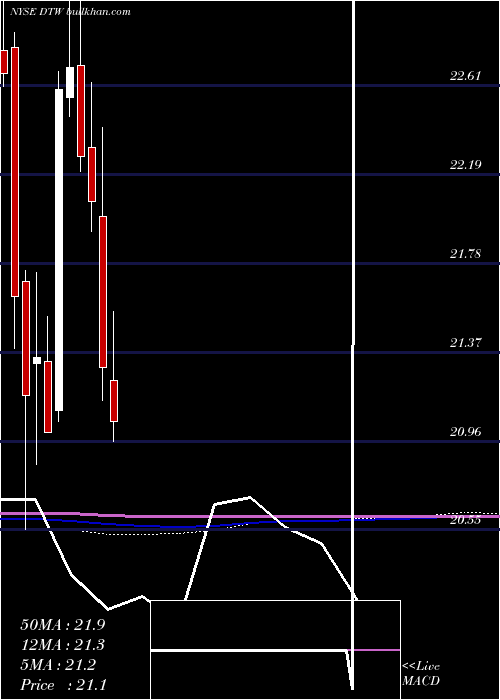Click the 21.37 price level label
This screenshot has height=700, width=500.
click(465, 343)
